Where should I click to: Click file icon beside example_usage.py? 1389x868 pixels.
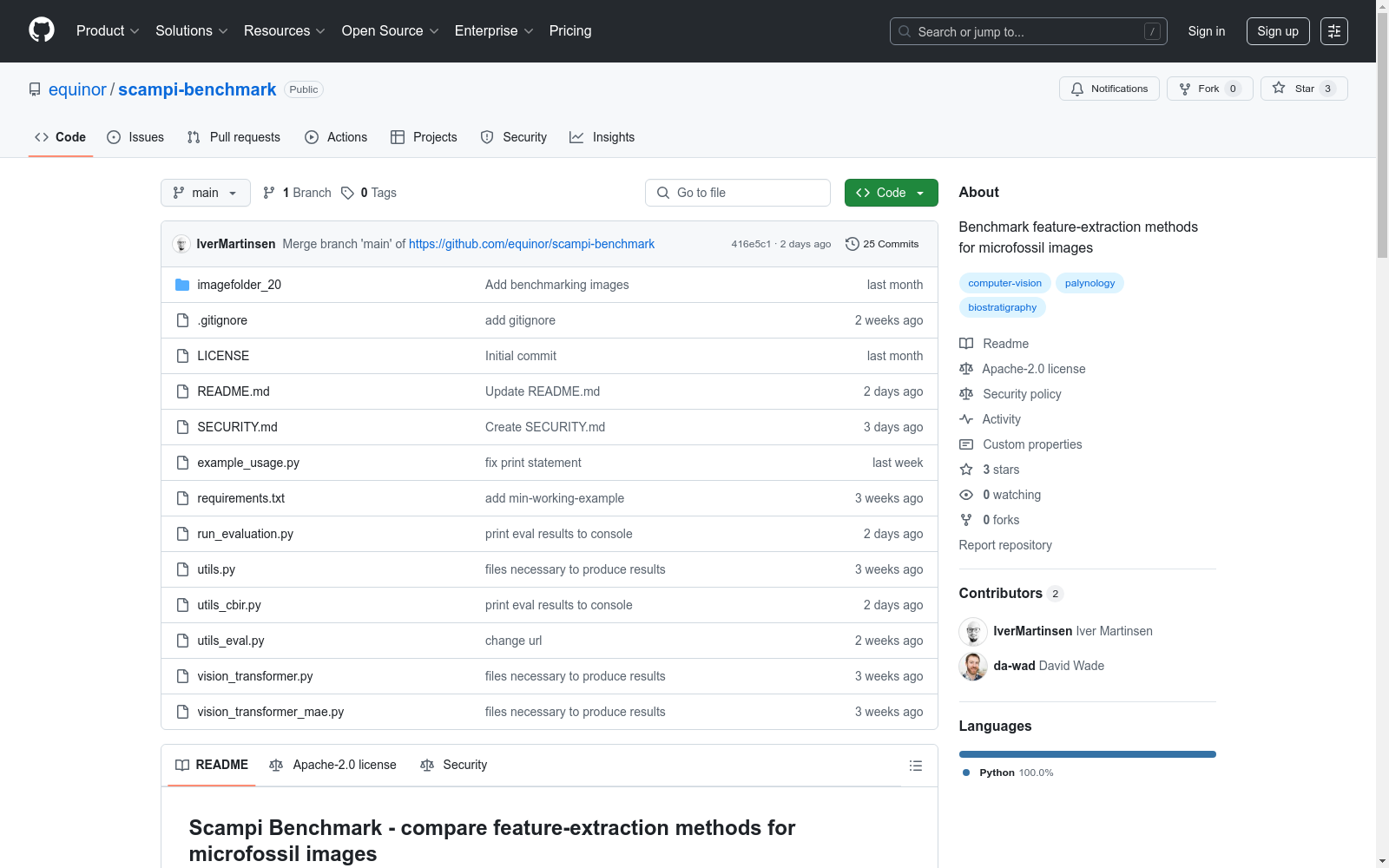[182, 463]
